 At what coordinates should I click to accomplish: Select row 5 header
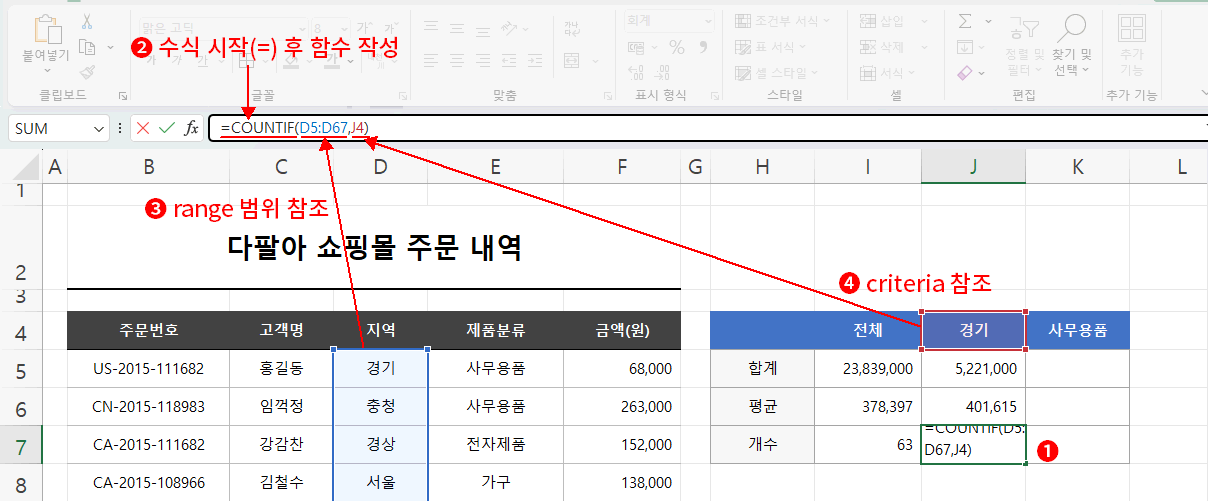(x=21, y=368)
